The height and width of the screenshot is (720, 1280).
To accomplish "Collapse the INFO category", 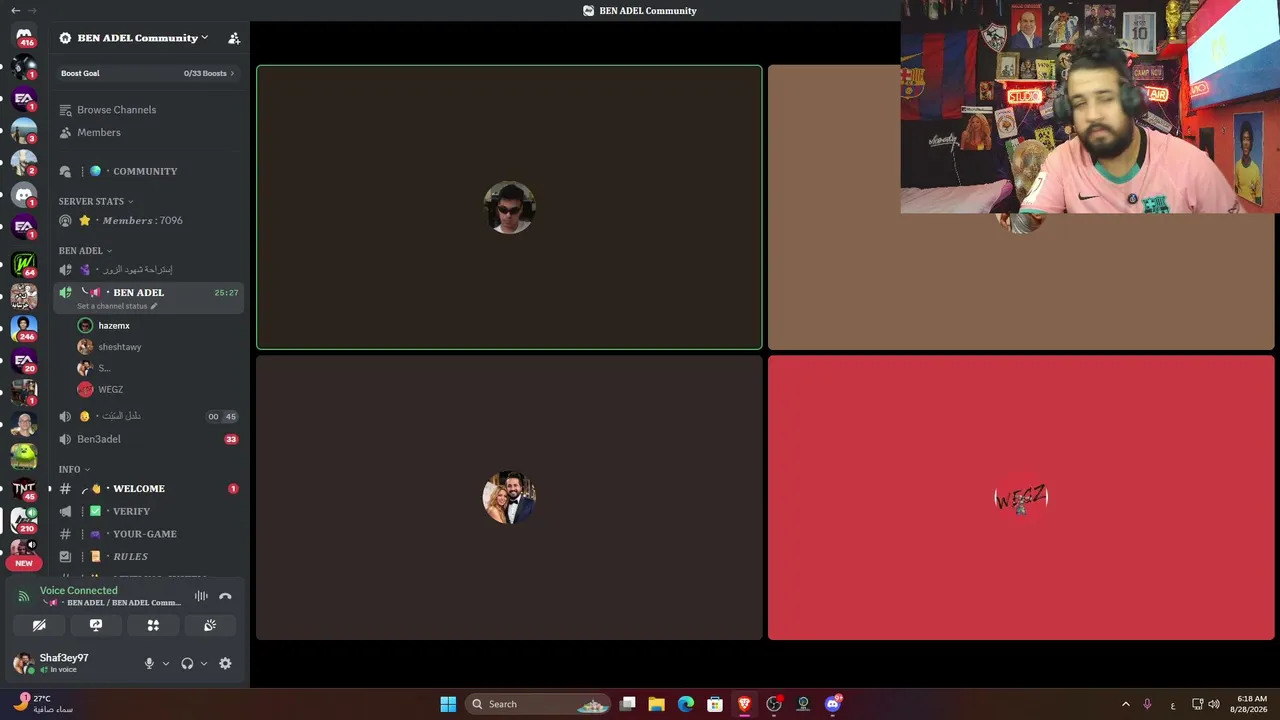I will 74,469.
